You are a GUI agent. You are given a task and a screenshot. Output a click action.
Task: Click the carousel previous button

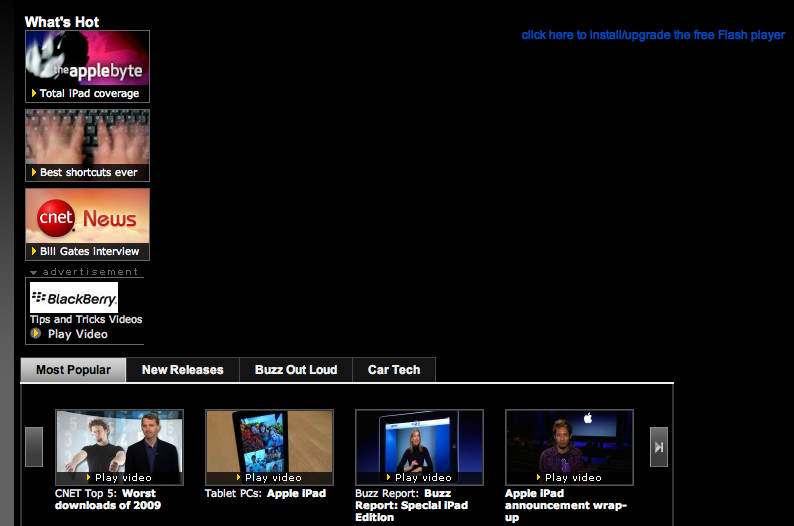click(x=34, y=447)
